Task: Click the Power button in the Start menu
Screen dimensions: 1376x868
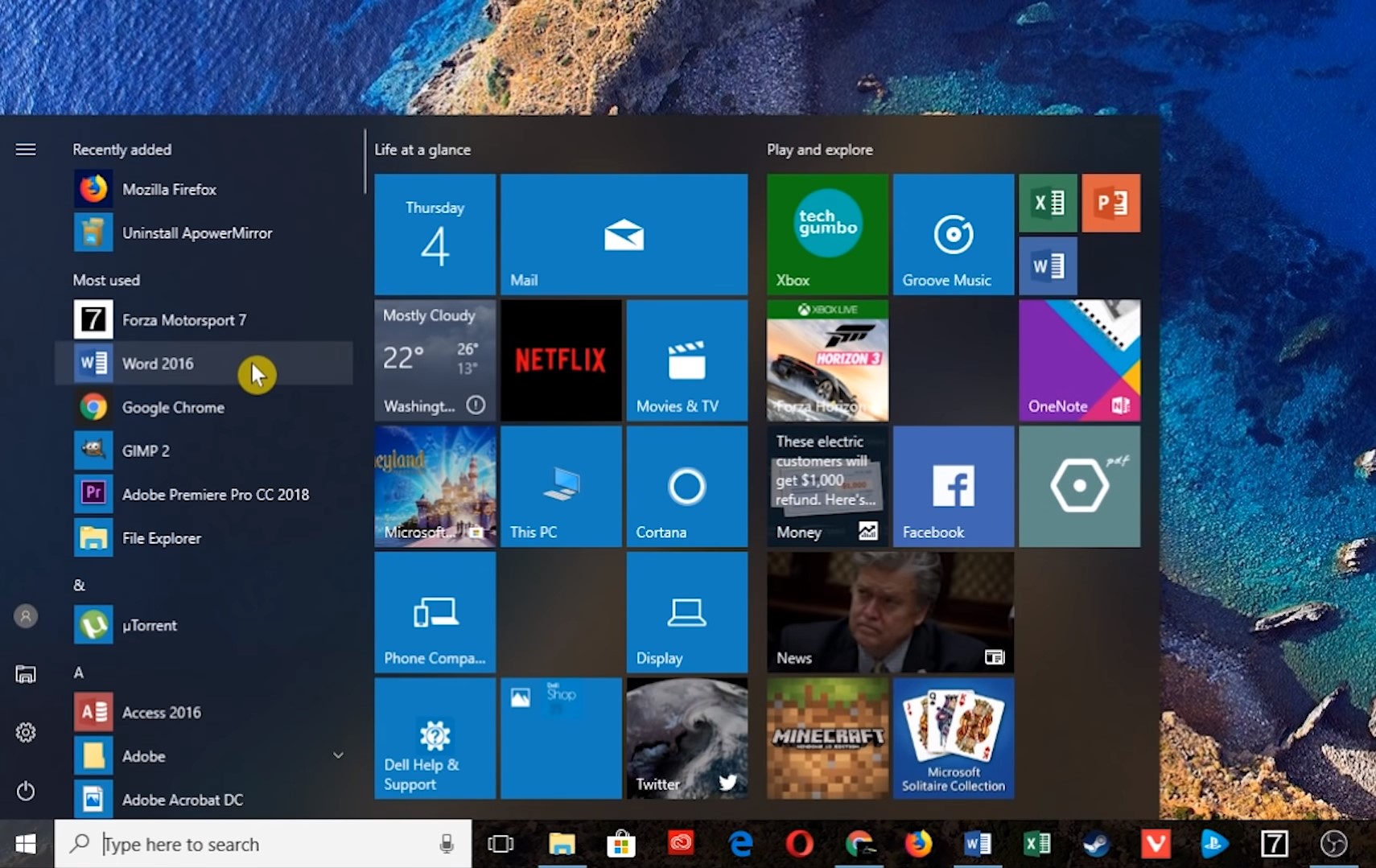Action: point(25,792)
